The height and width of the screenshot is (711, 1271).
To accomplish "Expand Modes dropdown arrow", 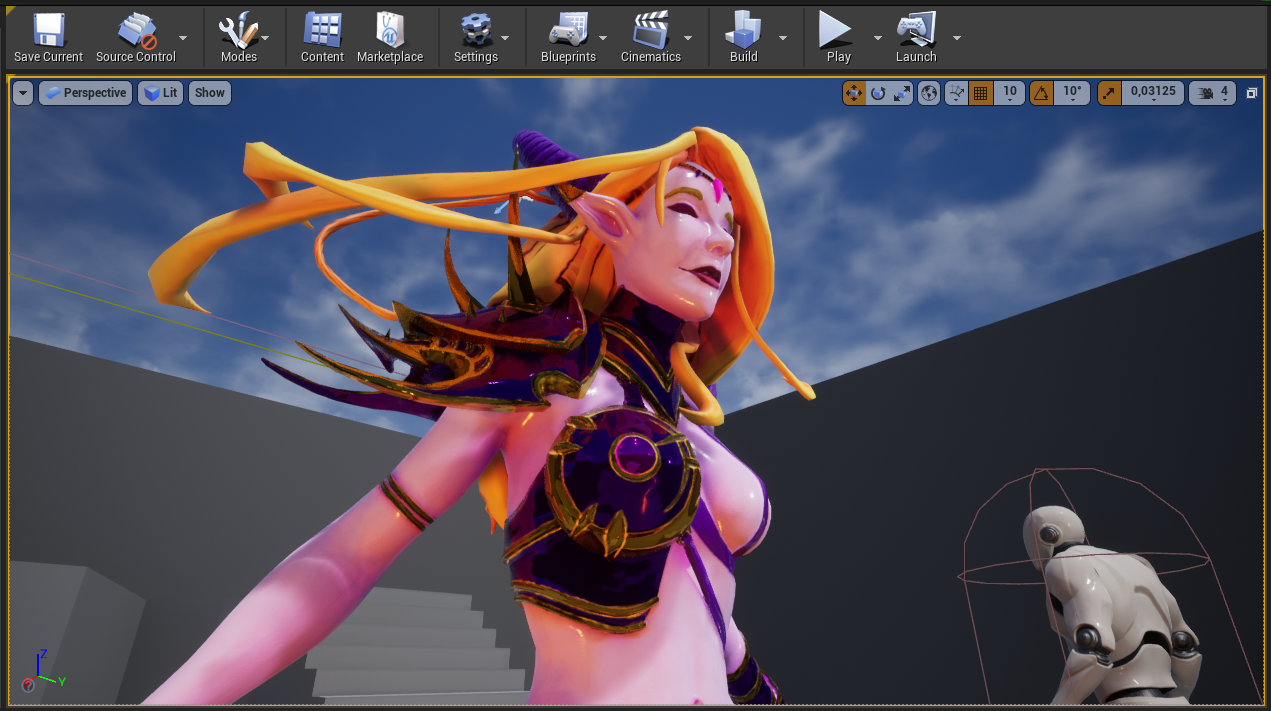I will point(267,38).
